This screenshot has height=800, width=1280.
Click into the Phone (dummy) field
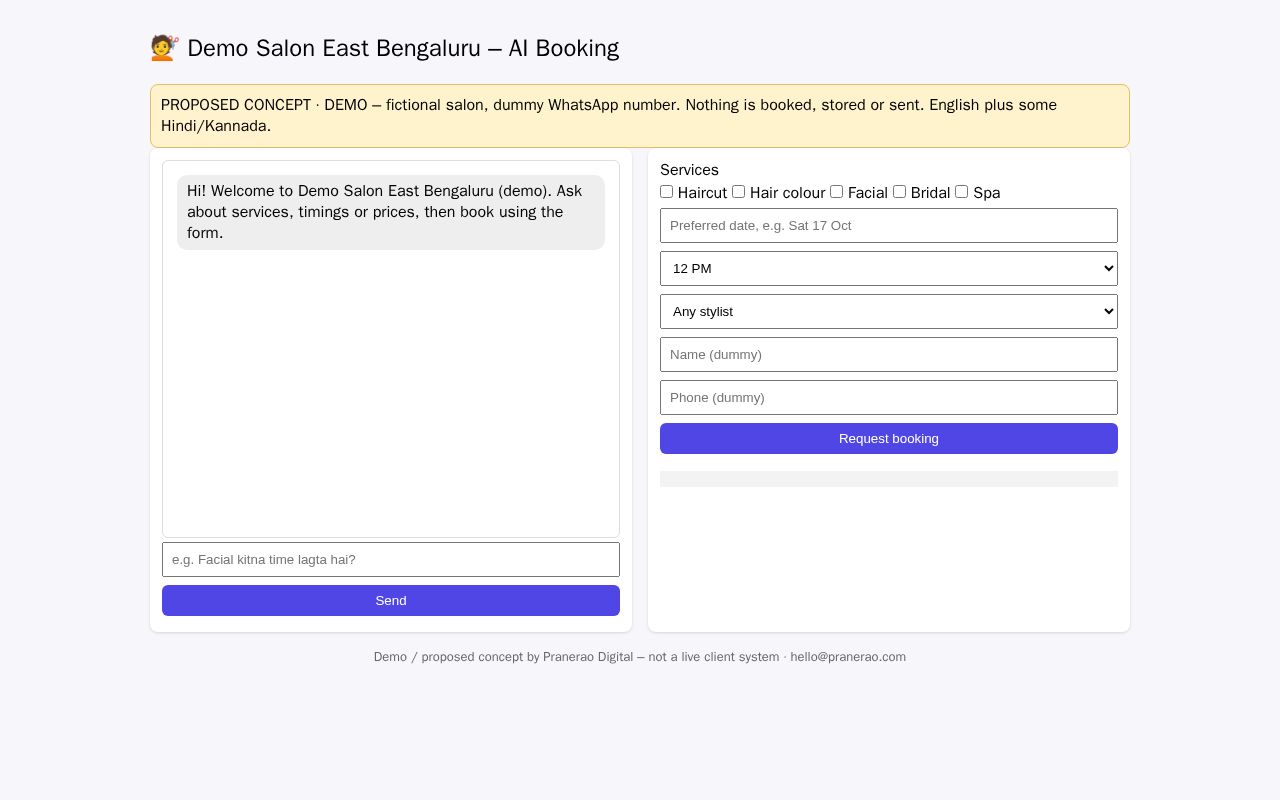pyautogui.click(x=889, y=397)
